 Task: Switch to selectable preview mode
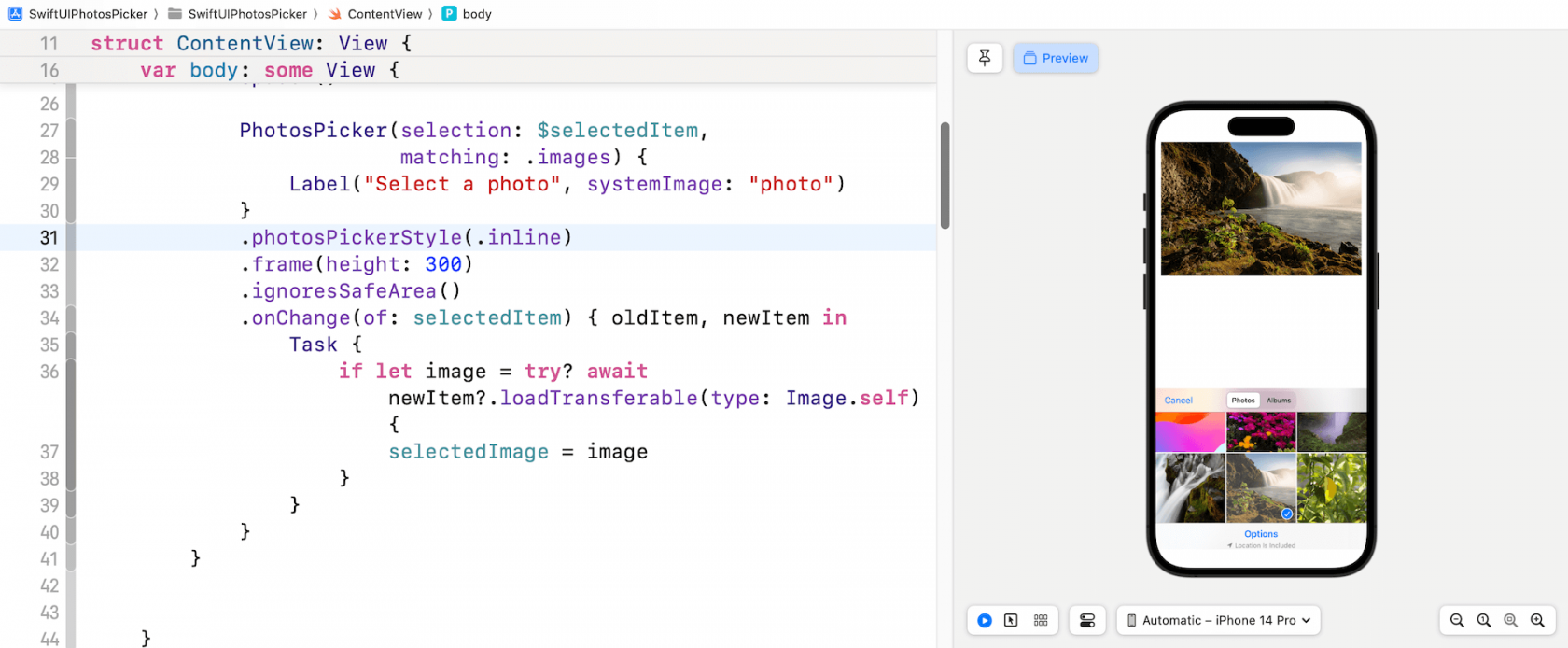(1011, 620)
